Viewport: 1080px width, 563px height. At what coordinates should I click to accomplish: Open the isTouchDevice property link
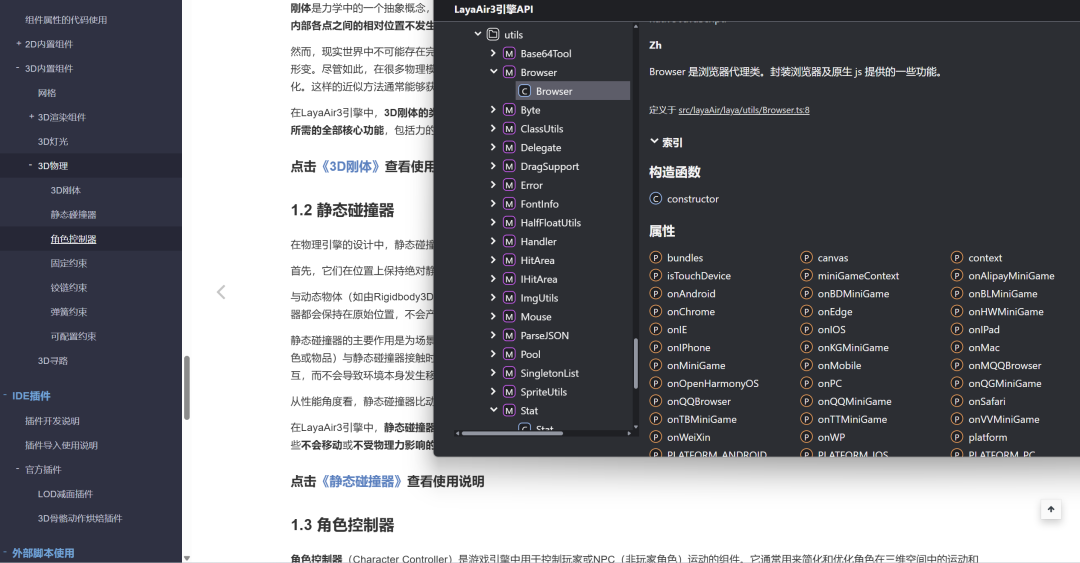[x=698, y=276]
